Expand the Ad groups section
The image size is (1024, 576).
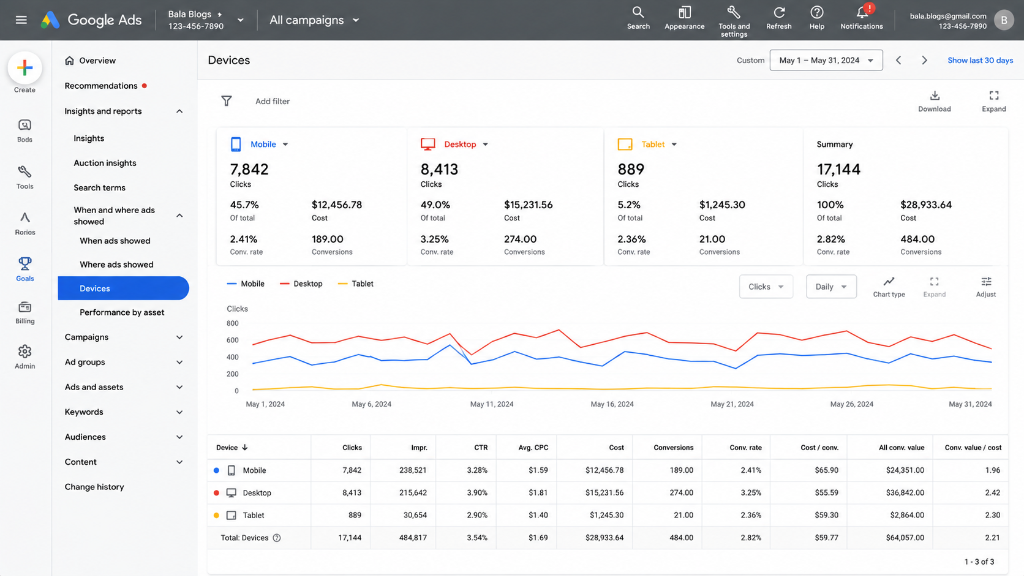(180, 362)
